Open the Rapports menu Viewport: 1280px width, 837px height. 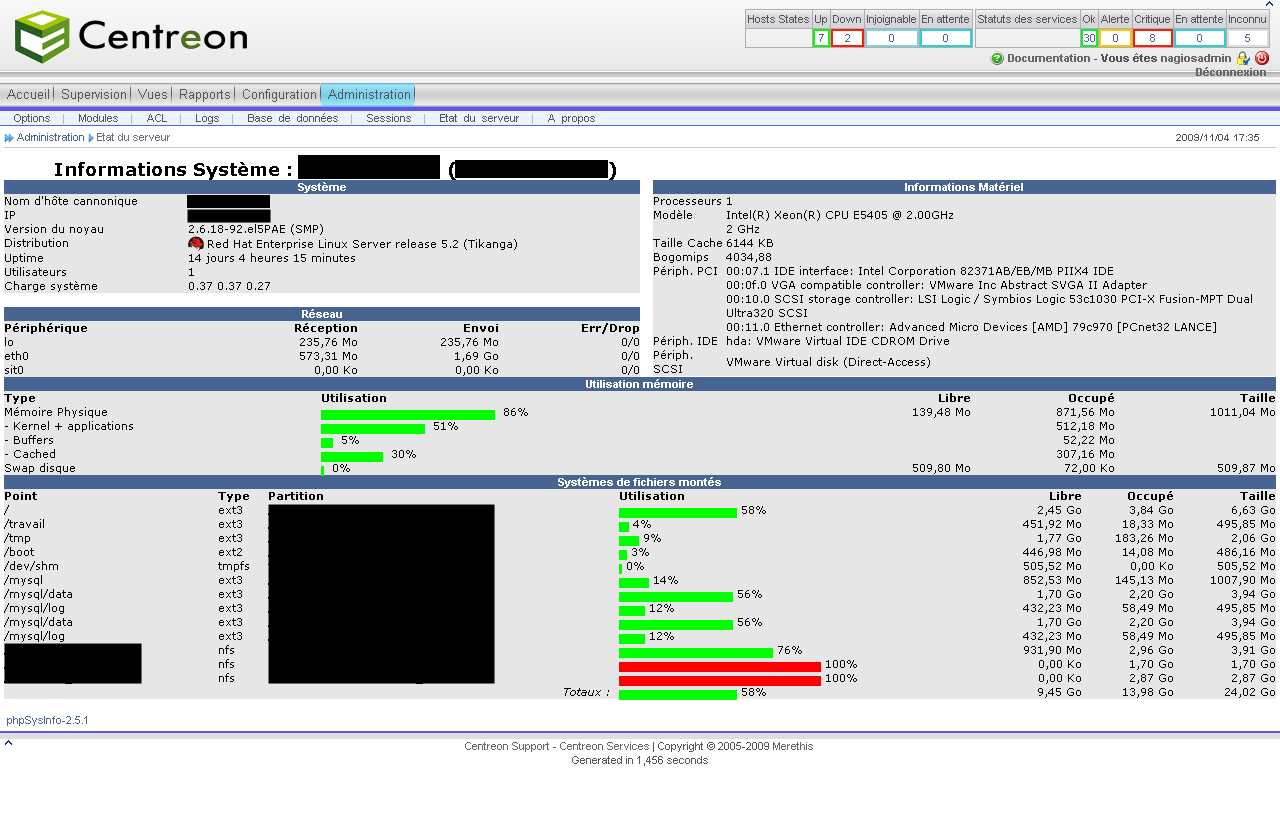(x=204, y=95)
